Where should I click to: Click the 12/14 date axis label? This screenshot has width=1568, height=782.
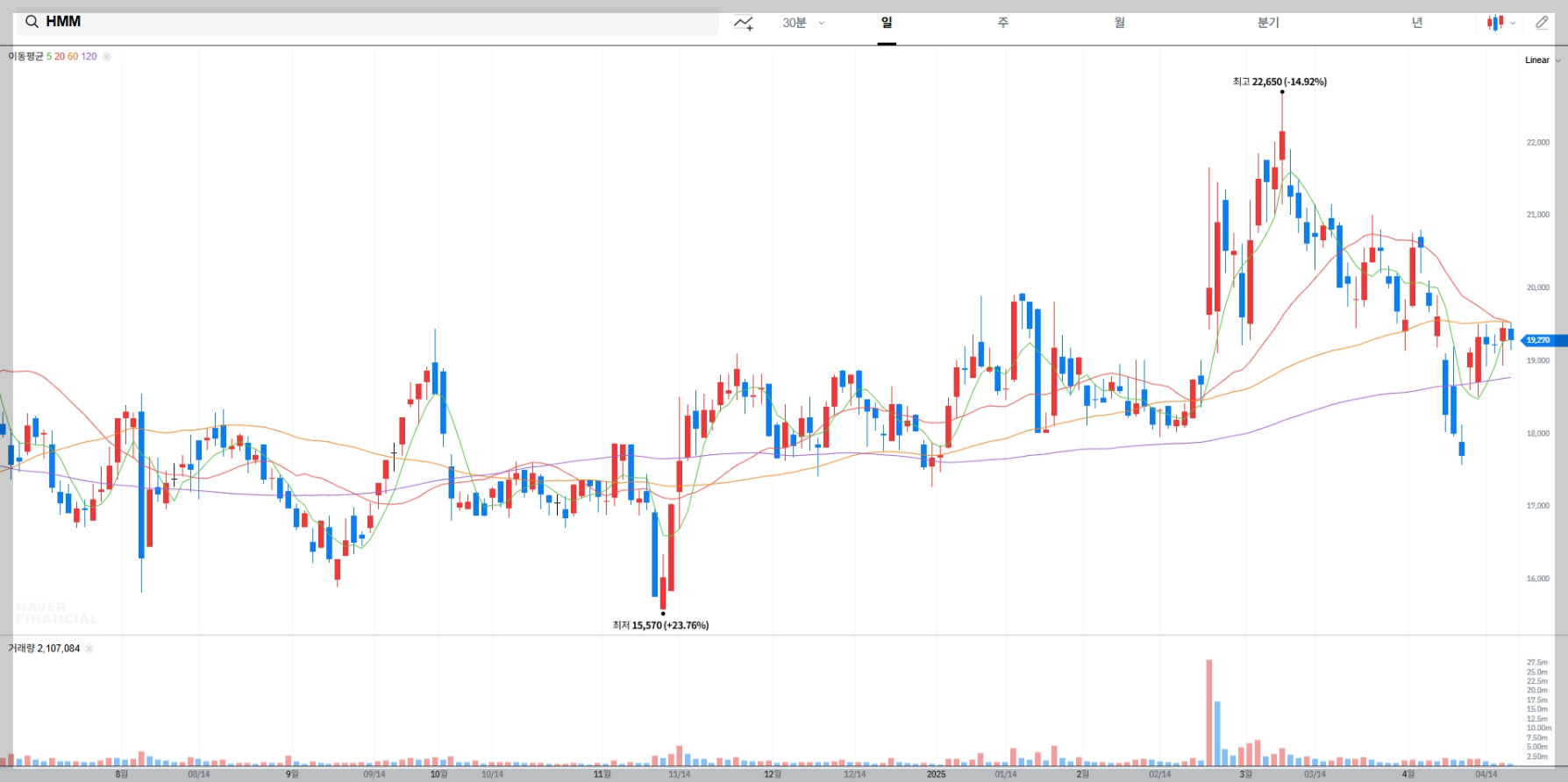(x=854, y=774)
